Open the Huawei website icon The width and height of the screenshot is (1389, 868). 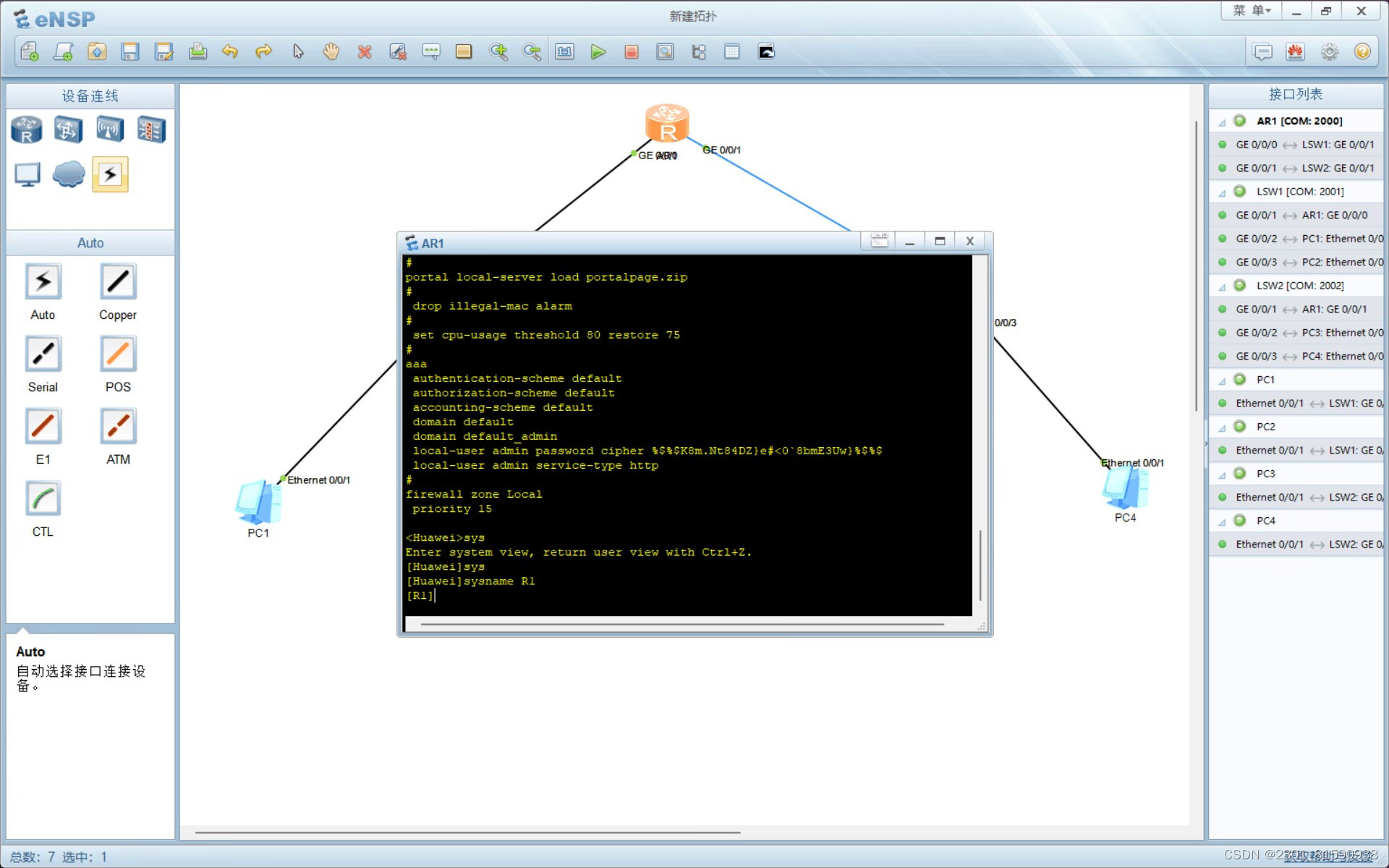click(x=1295, y=51)
